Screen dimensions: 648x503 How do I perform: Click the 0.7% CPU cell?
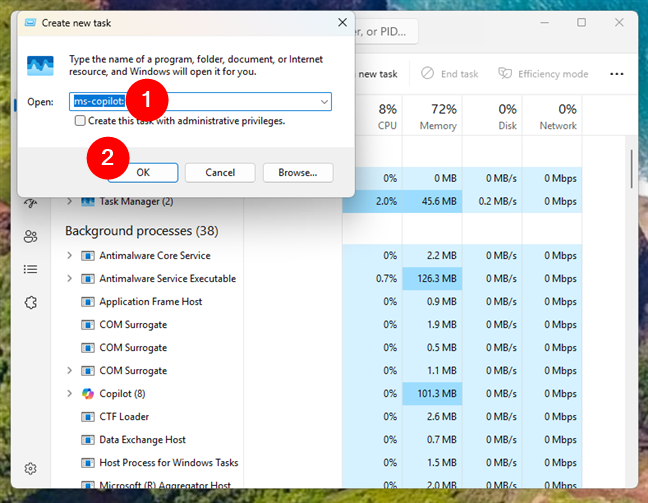point(373,279)
